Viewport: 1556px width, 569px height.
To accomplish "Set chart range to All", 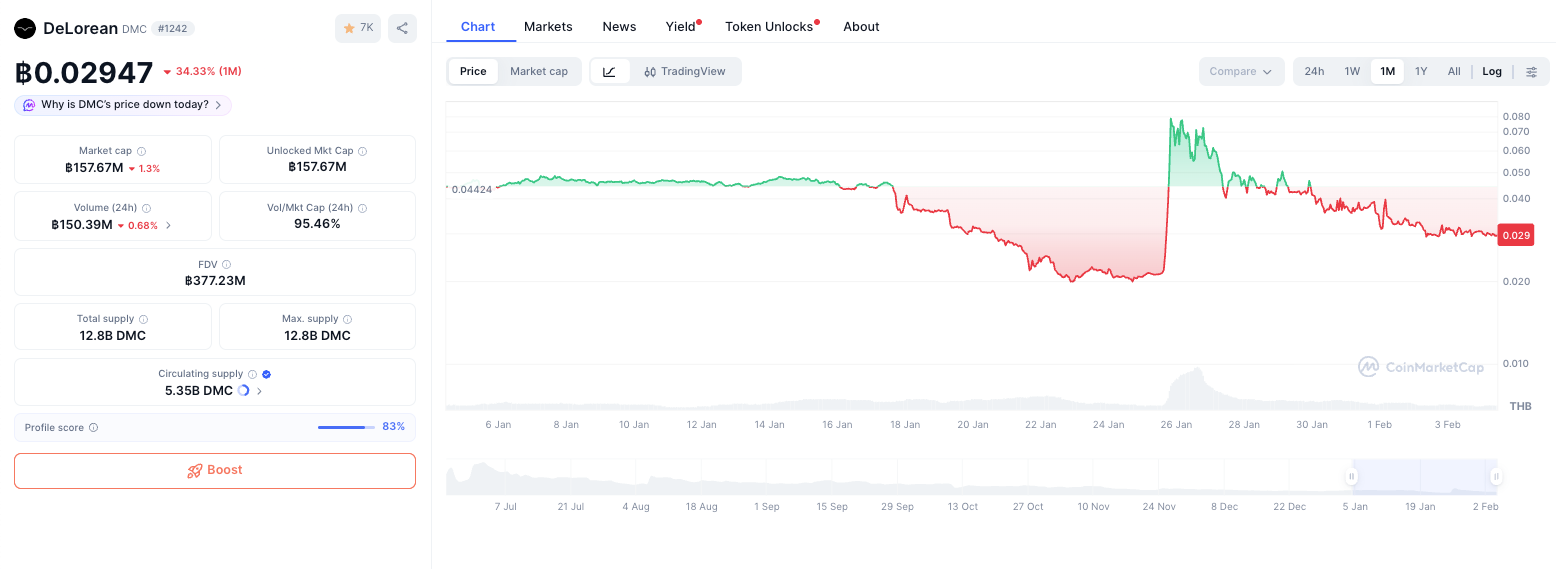I will coord(1454,71).
